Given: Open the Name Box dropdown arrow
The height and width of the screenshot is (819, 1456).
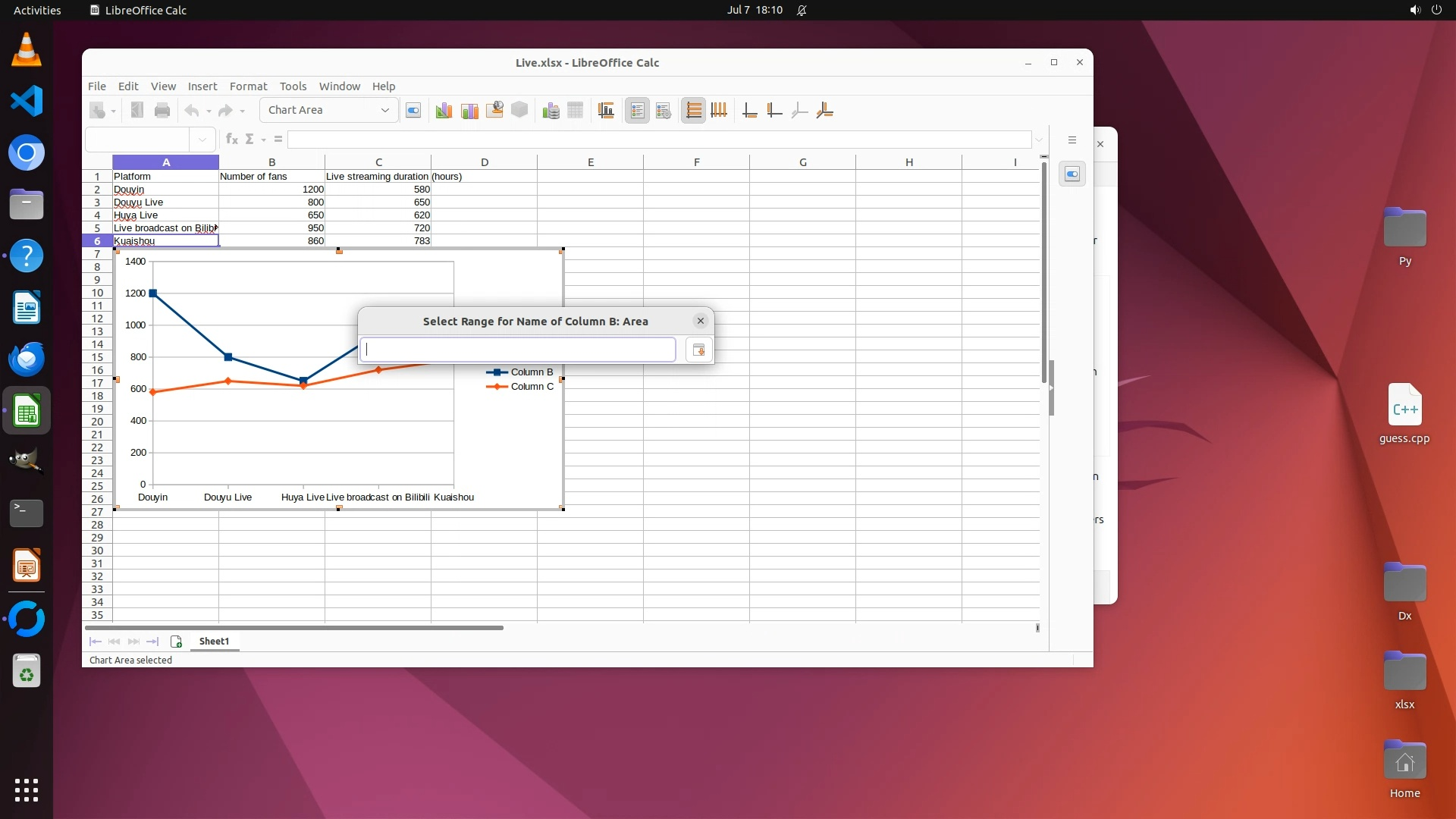Looking at the screenshot, I should tap(202, 140).
